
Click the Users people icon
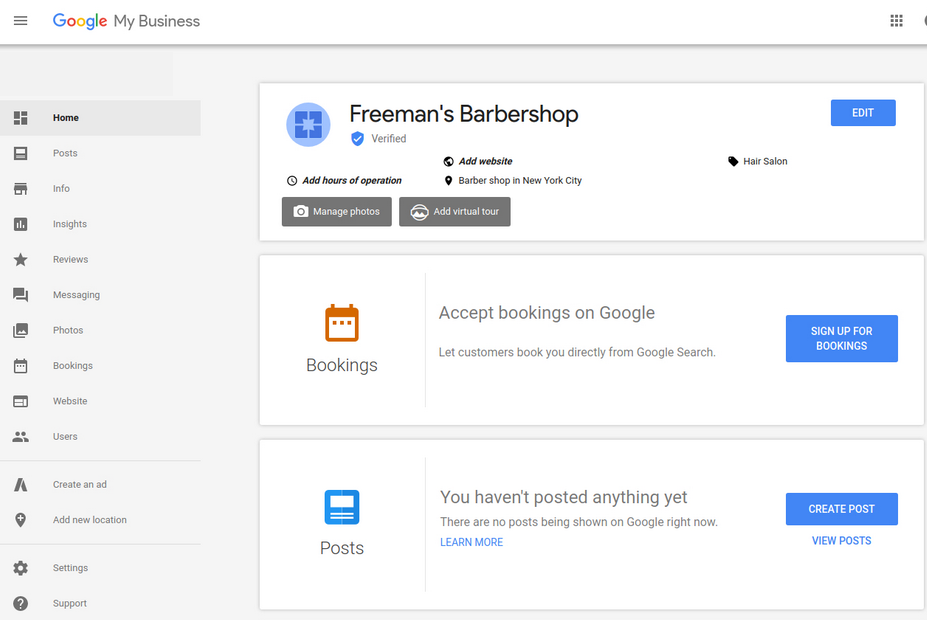pos(21,437)
